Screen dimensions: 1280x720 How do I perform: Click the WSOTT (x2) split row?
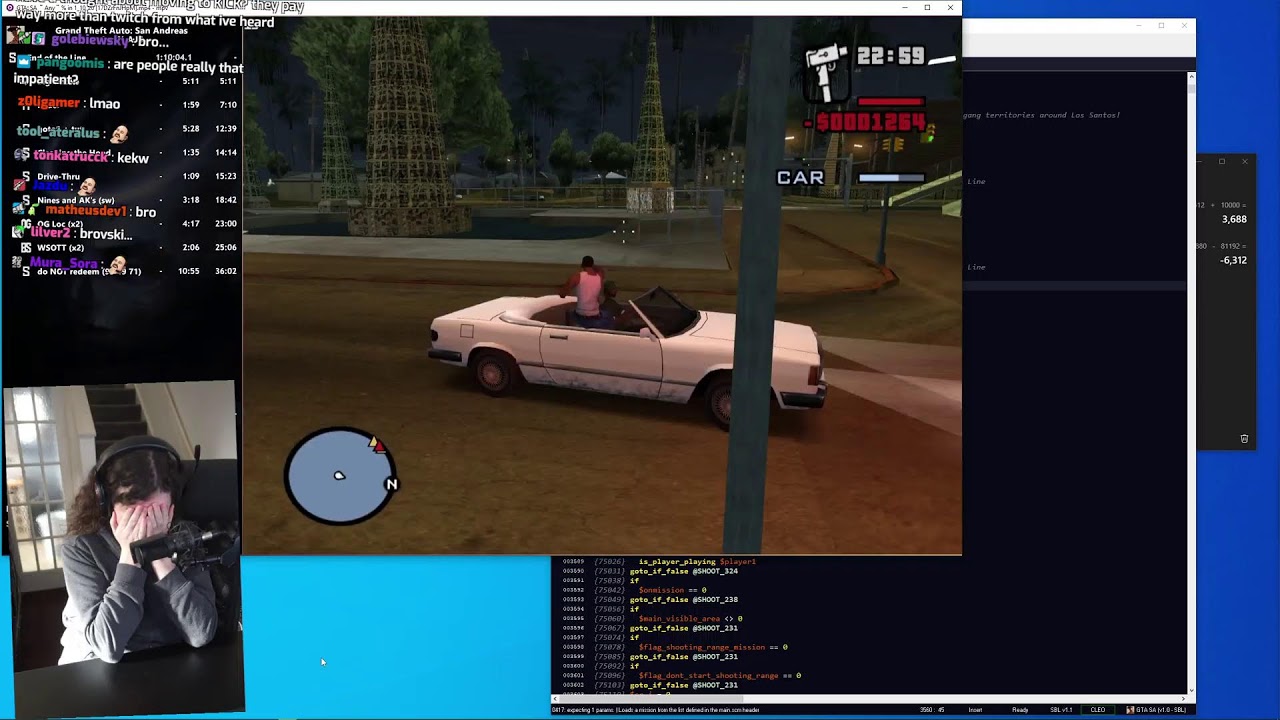pyautogui.click(x=122, y=247)
